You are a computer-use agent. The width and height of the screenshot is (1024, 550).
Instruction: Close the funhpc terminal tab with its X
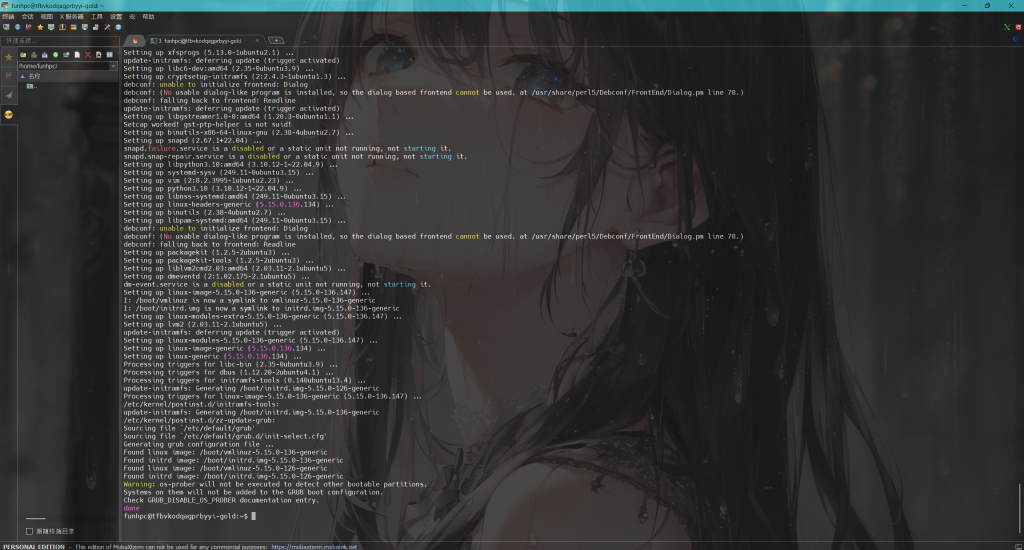[257, 40]
